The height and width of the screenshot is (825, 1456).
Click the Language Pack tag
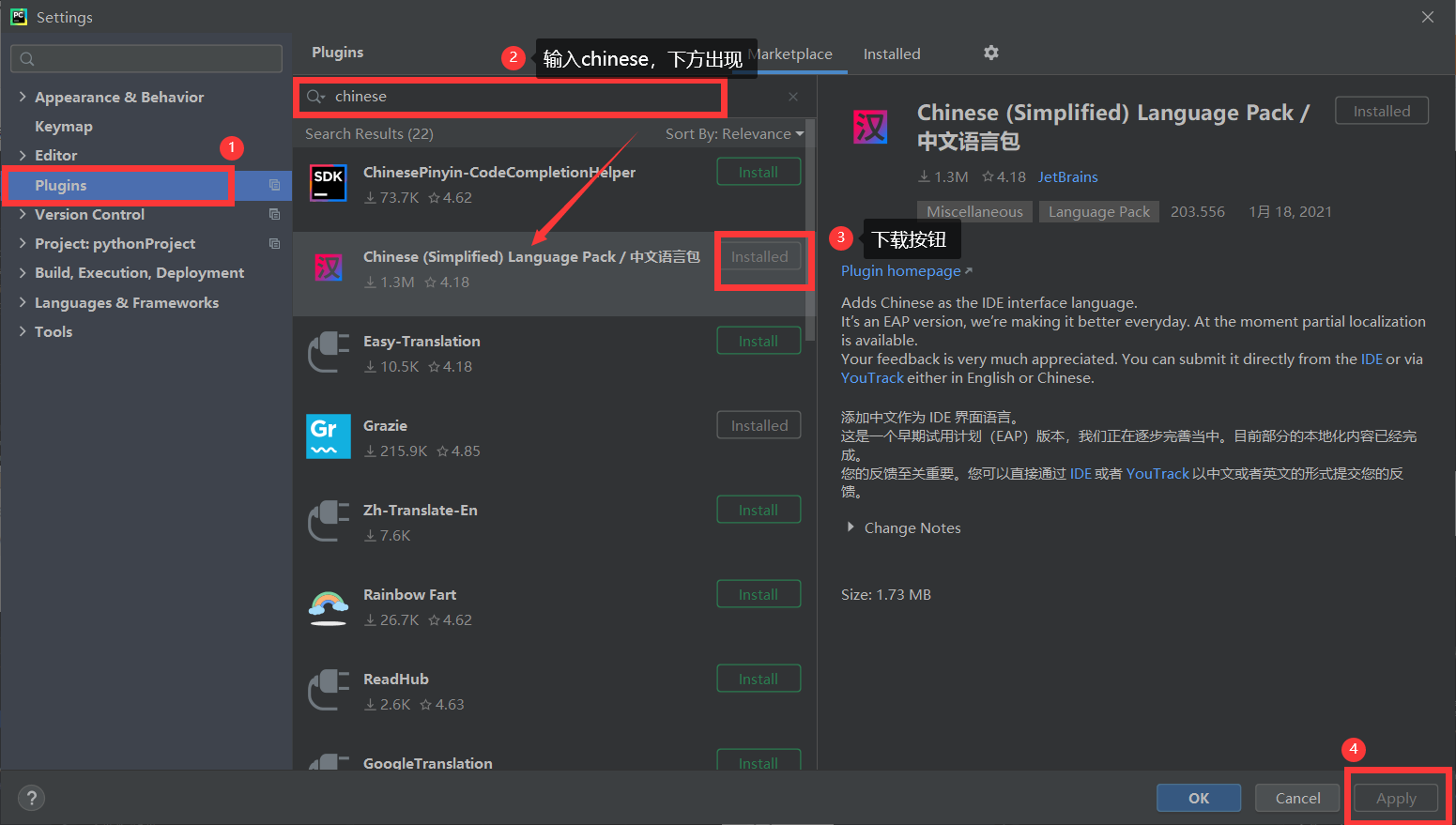(x=1099, y=211)
